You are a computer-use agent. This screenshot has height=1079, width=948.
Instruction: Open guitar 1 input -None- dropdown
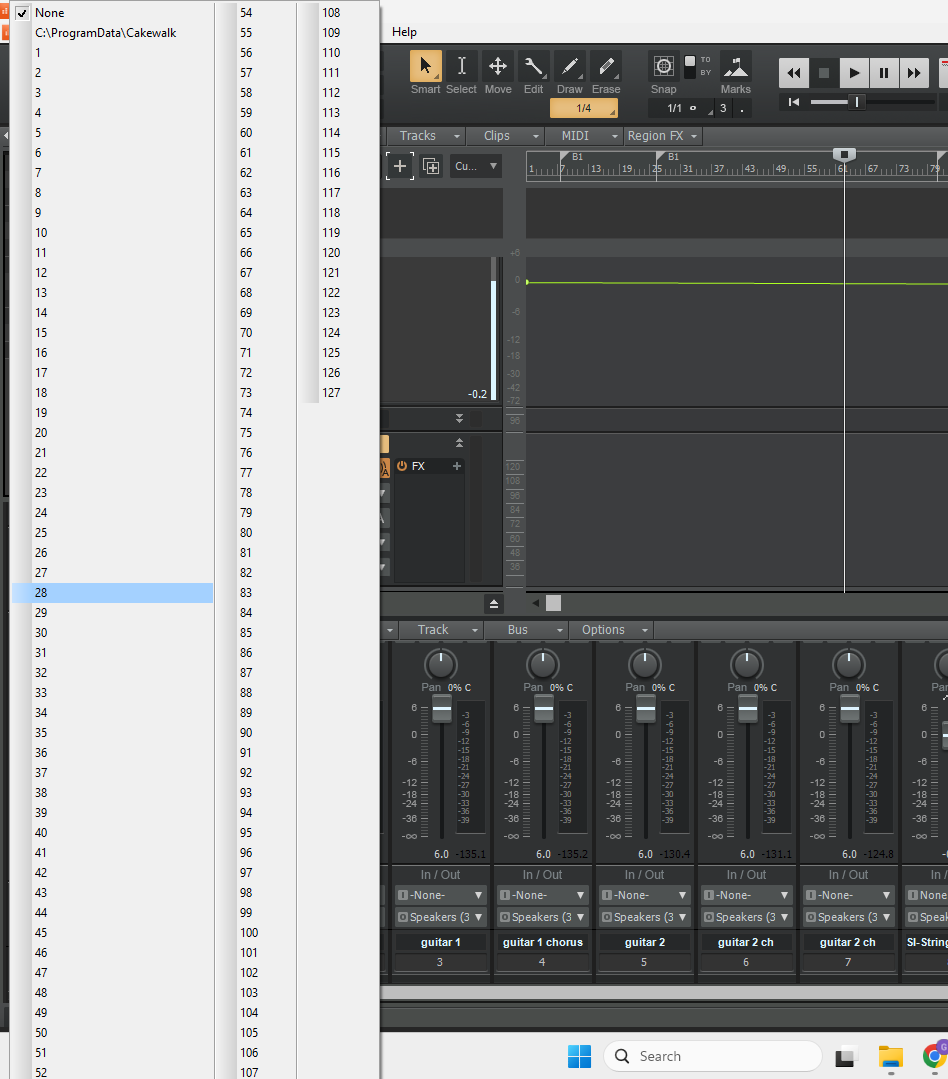click(x=440, y=895)
